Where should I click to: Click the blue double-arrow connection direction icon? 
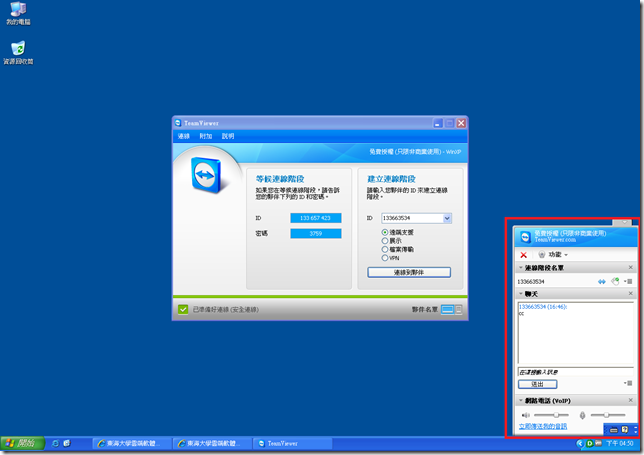(602, 282)
